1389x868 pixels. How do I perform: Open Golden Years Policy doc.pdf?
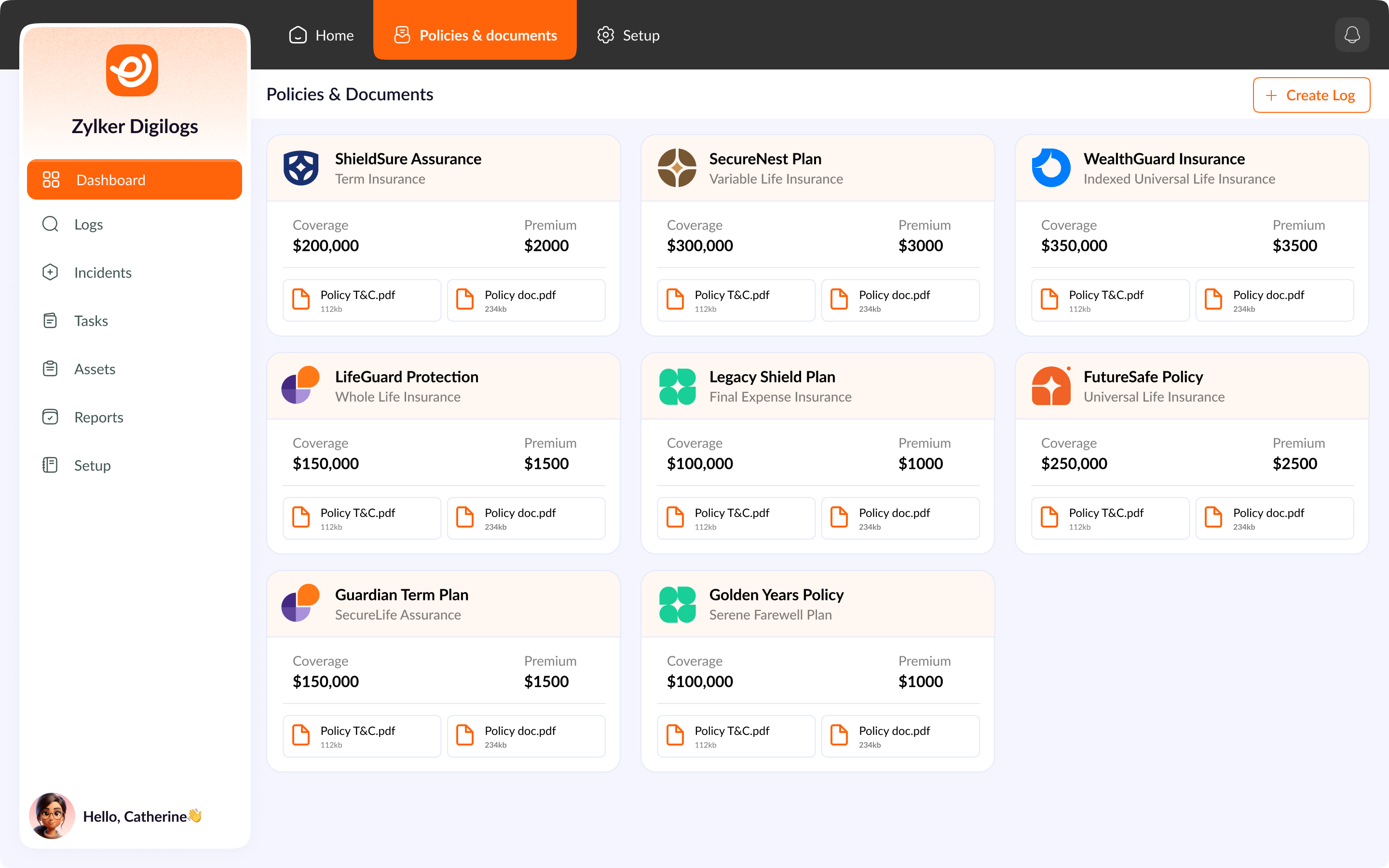[900, 736]
